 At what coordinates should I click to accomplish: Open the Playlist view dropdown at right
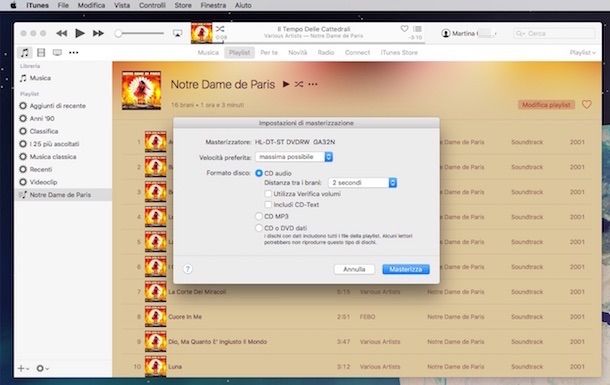[x=582, y=52]
